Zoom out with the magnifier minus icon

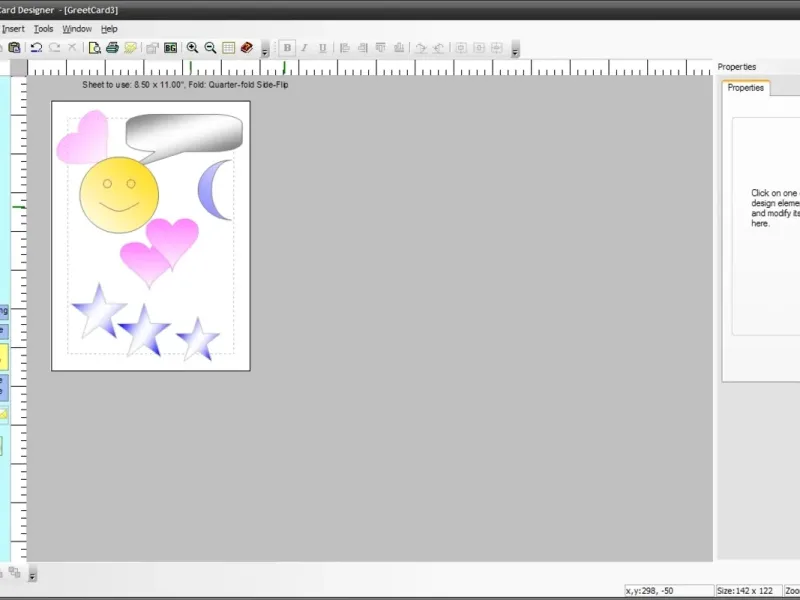(210, 47)
